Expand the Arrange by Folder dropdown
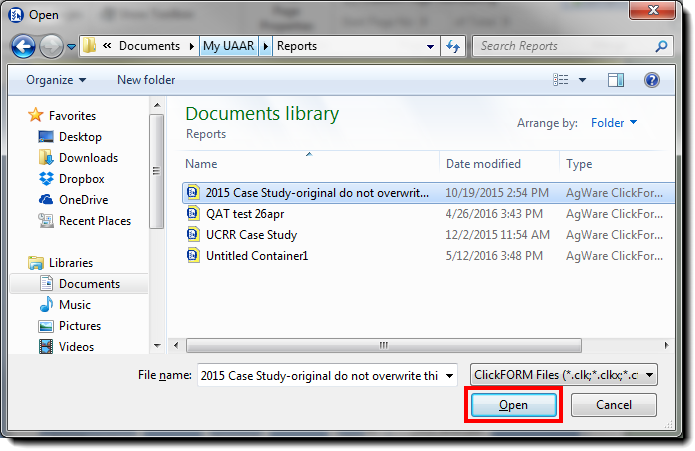 point(614,123)
